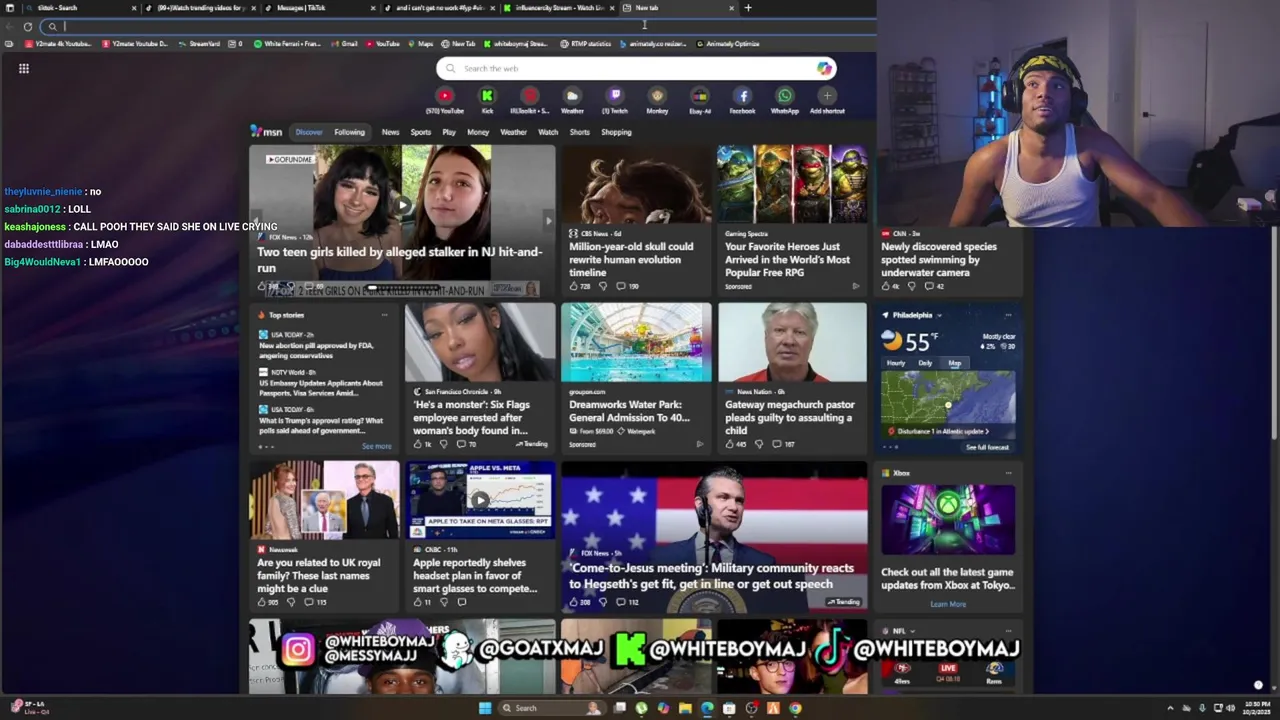Viewport: 1280px width, 720px height.
Task: Open the Weather quick link shortcut
Action: point(572,96)
